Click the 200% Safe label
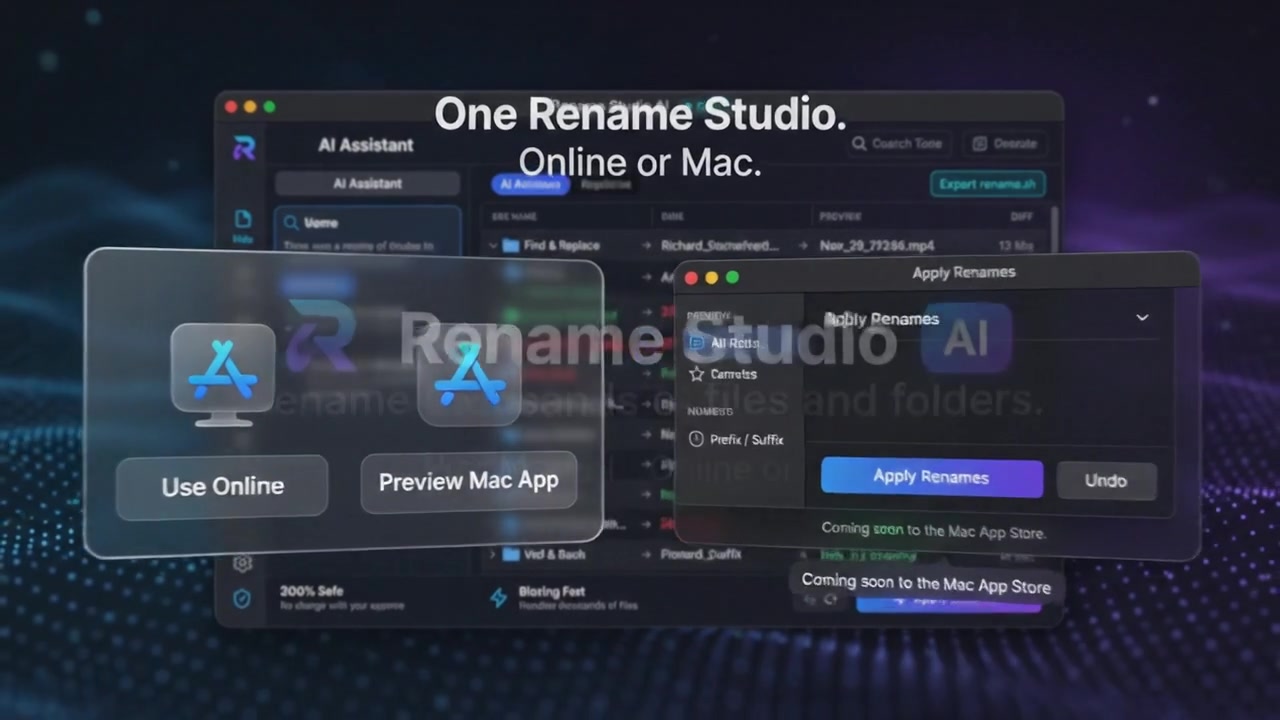The width and height of the screenshot is (1280, 720). click(x=311, y=591)
